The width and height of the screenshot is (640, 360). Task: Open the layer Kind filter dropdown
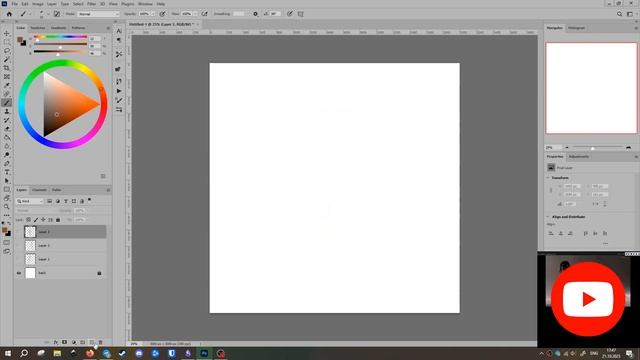point(29,201)
